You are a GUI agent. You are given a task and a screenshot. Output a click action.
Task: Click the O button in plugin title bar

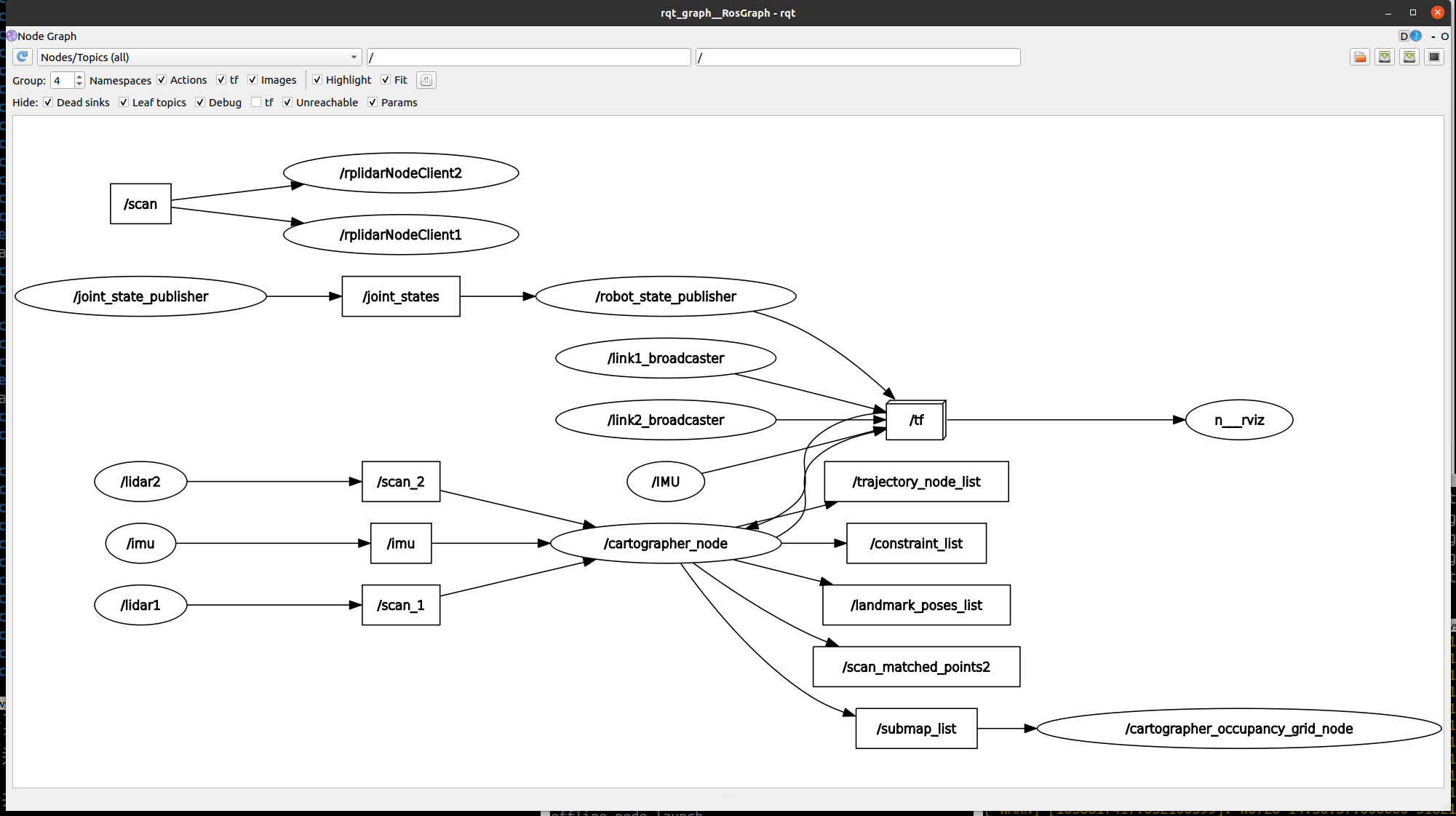1445,36
